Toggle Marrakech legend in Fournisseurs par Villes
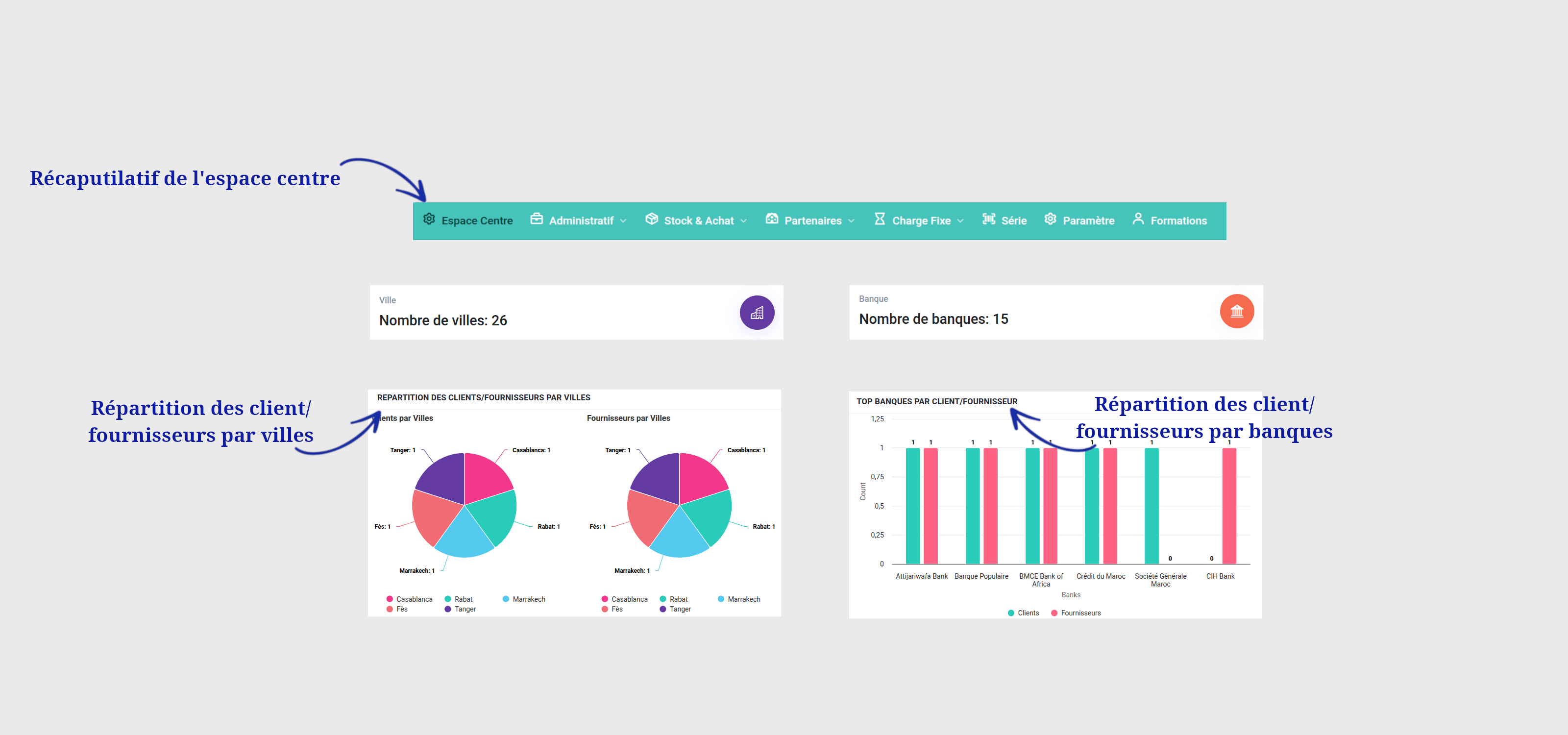 [x=739, y=599]
